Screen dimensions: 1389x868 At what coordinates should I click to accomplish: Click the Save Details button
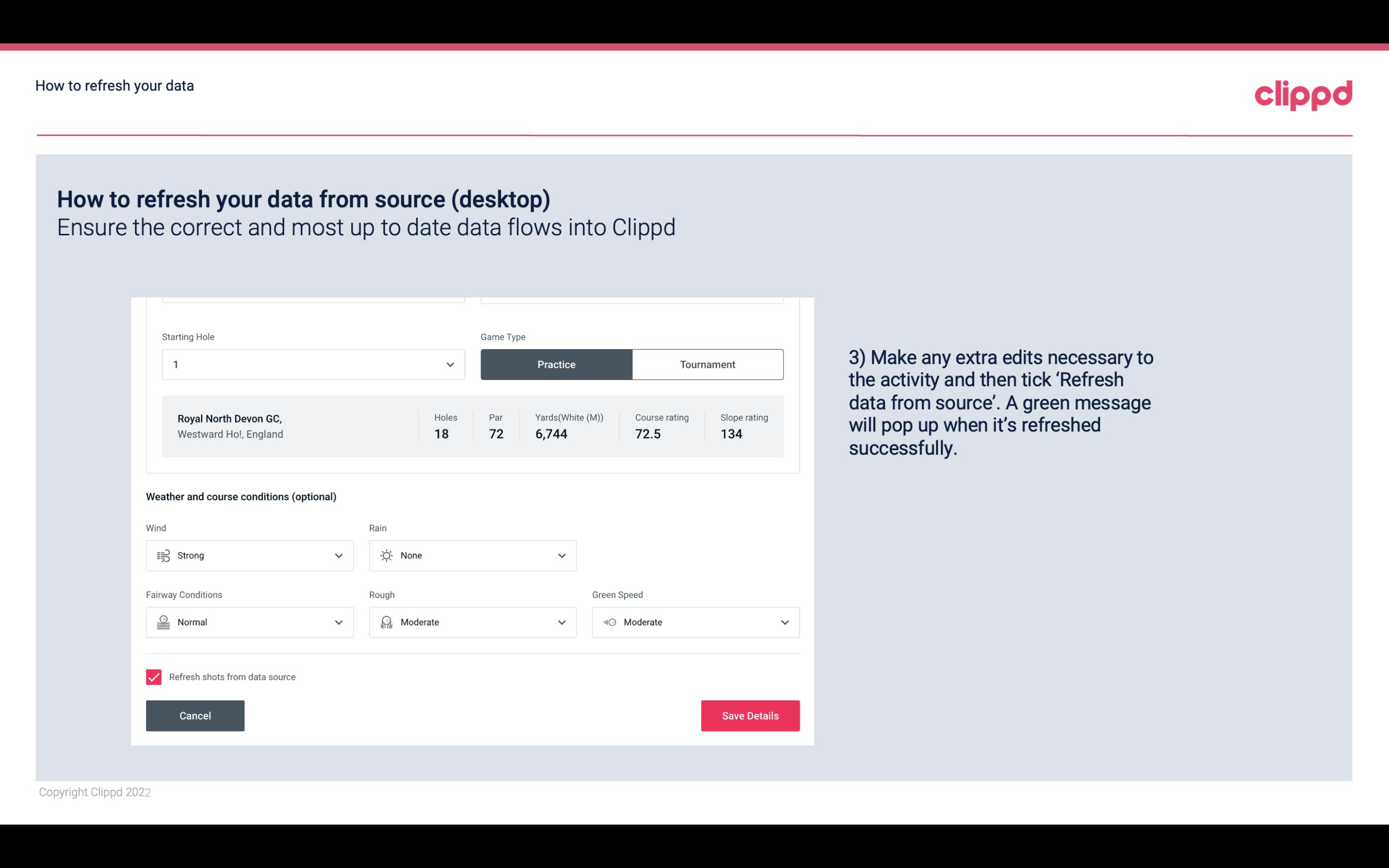click(750, 715)
